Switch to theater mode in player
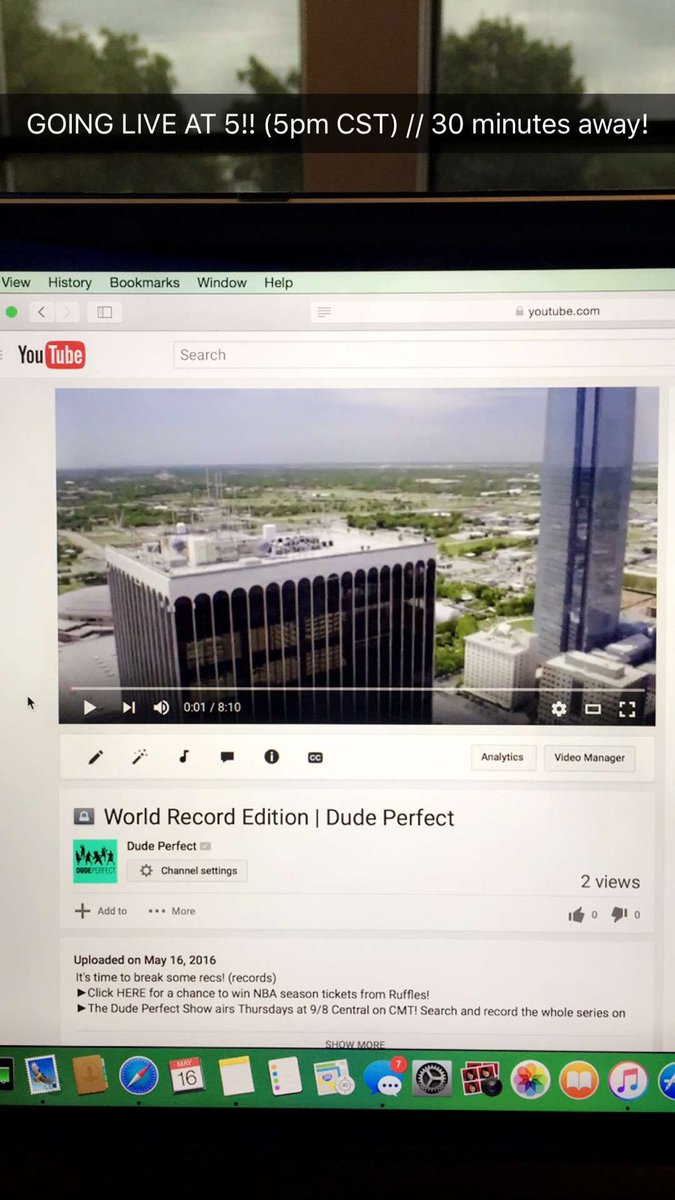The width and height of the screenshot is (675, 1200). coord(593,709)
